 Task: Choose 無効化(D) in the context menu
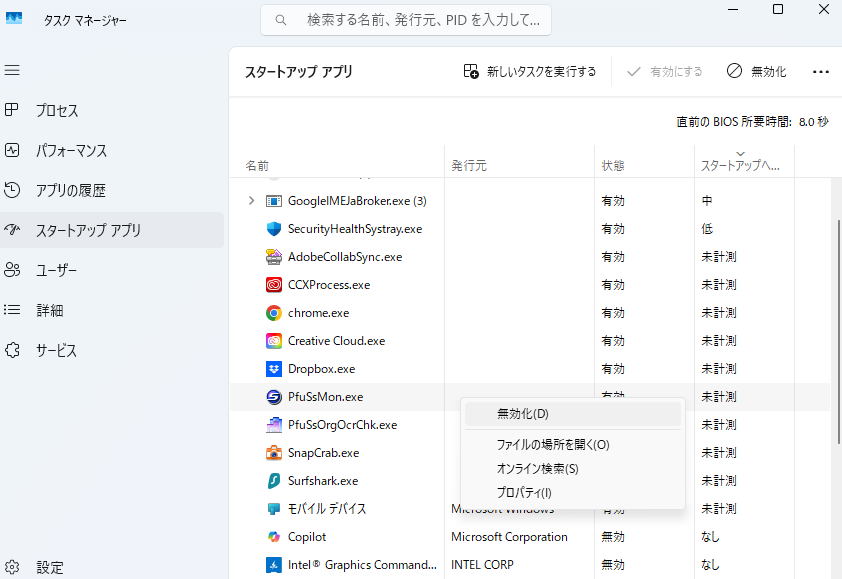pyautogui.click(x=522, y=414)
